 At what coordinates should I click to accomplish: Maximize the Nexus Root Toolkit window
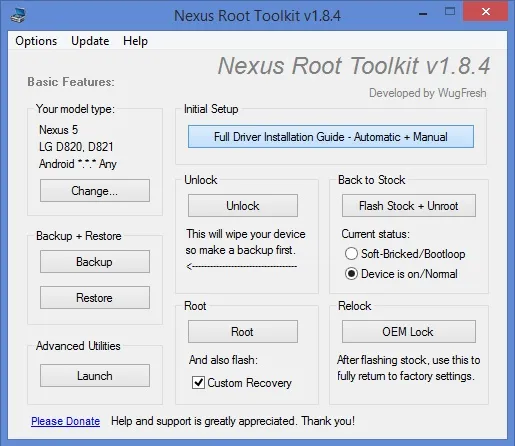pos(450,12)
